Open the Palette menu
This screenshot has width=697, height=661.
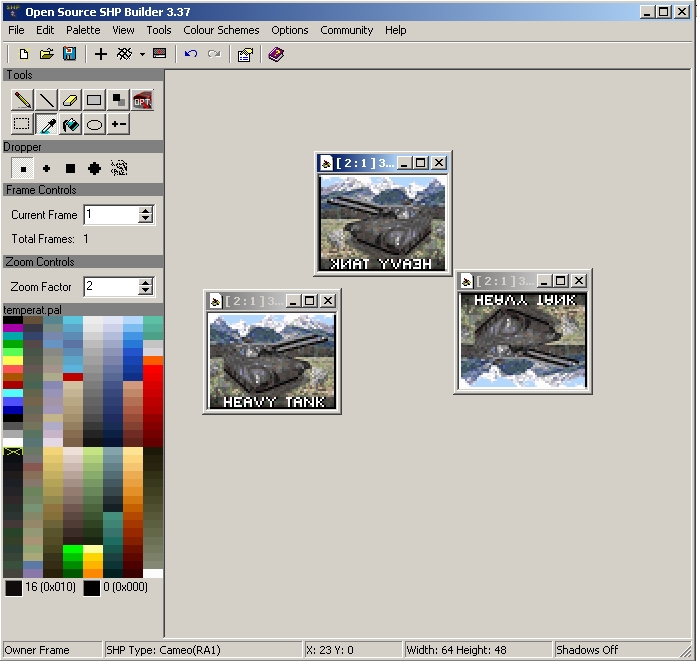pyautogui.click(x=83, y=30)
